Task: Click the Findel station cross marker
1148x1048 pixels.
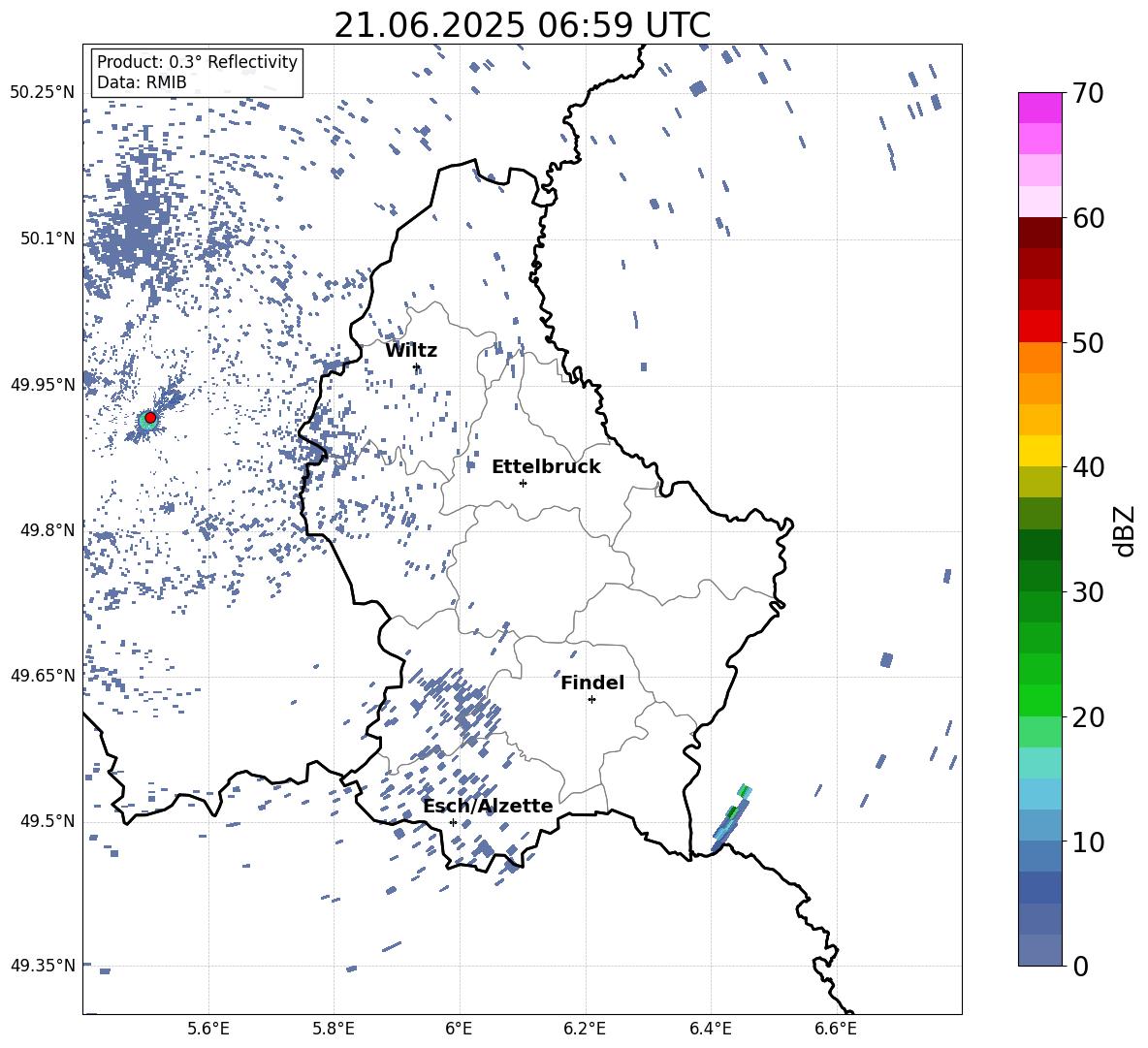Action: click(x=591, y=700)
